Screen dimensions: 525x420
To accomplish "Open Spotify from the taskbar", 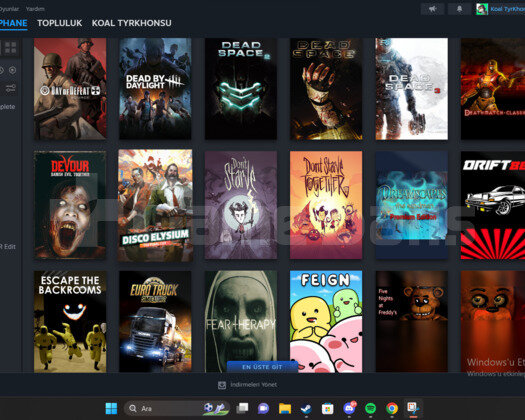I will pyautogui.click(x=370, y=408).
